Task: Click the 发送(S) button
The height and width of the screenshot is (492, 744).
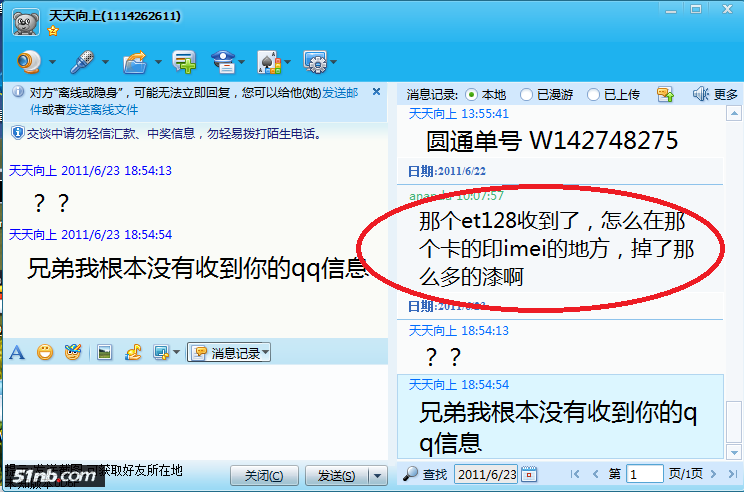Action: tap(336, 475)
